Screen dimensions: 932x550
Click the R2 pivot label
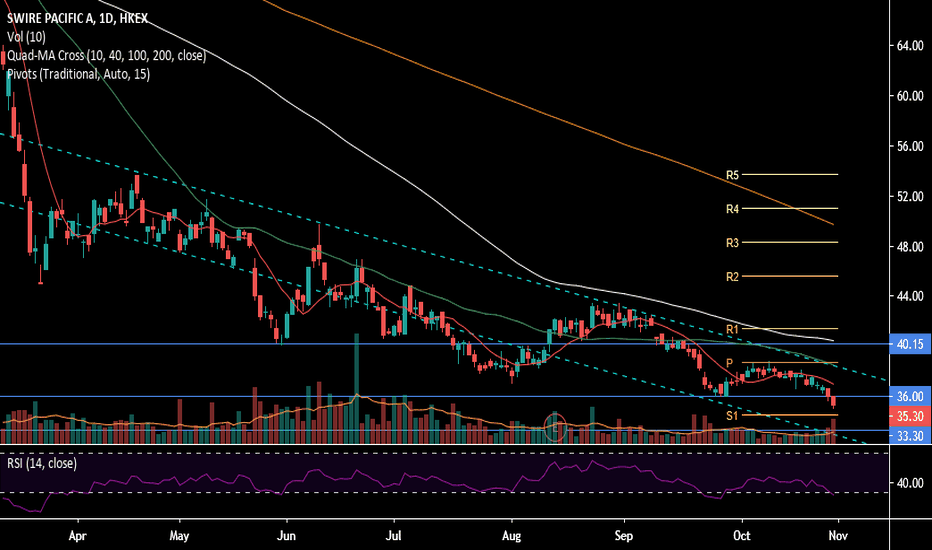[732, 277]
